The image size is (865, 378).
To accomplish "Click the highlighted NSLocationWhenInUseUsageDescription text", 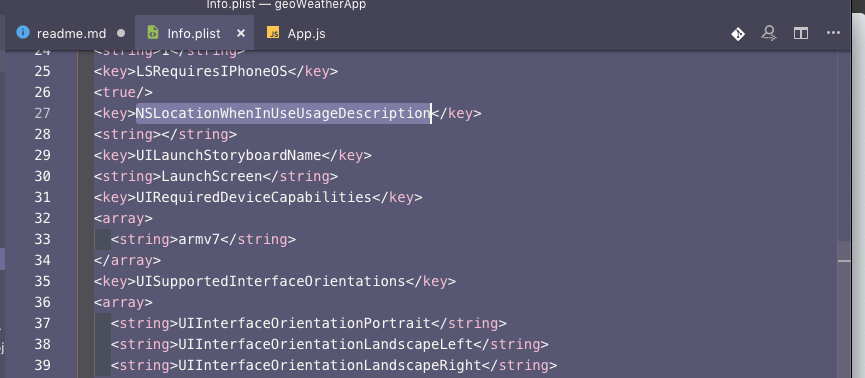I will (x=283, y=113).
